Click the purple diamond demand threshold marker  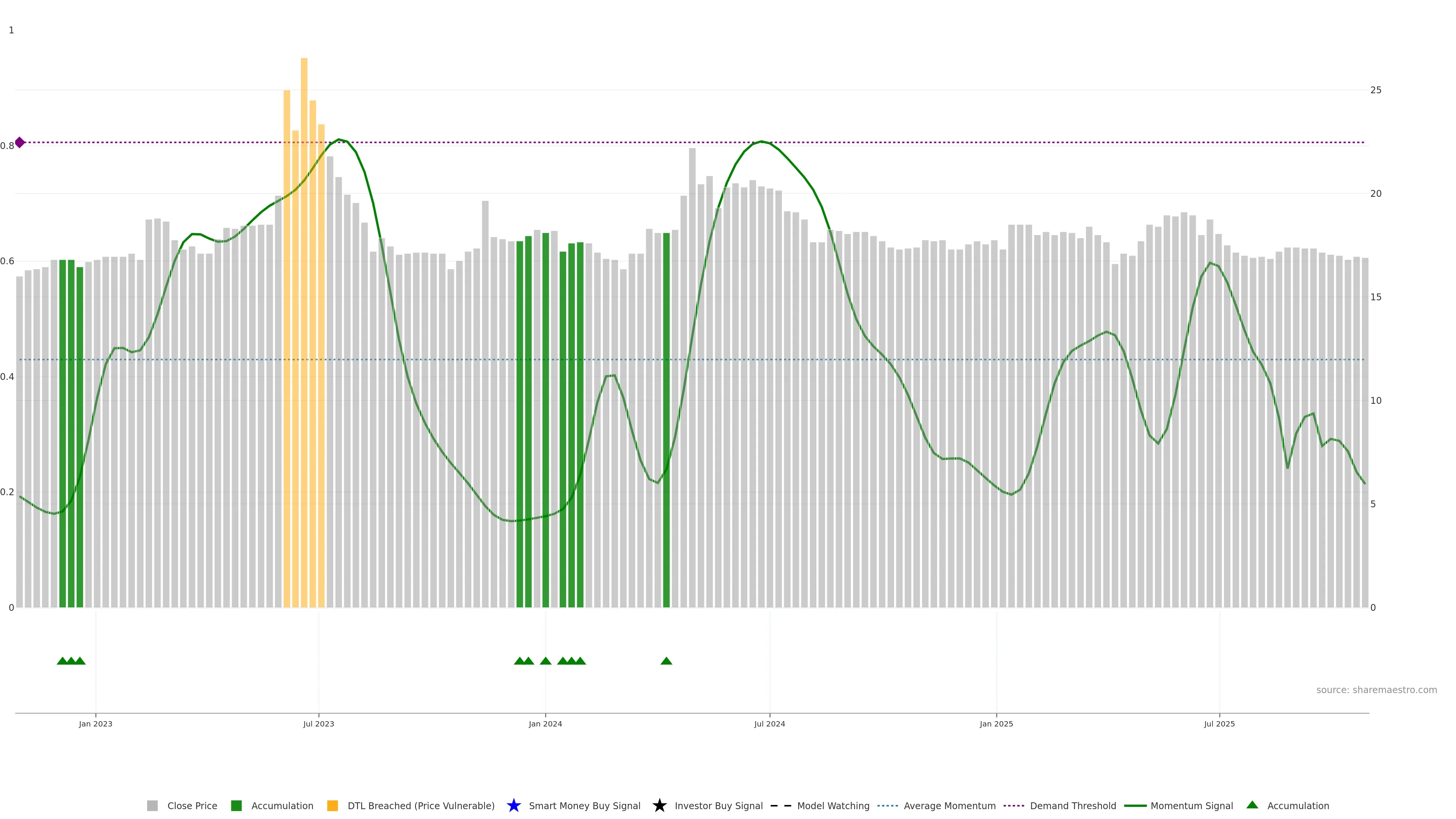pos(20,143)
